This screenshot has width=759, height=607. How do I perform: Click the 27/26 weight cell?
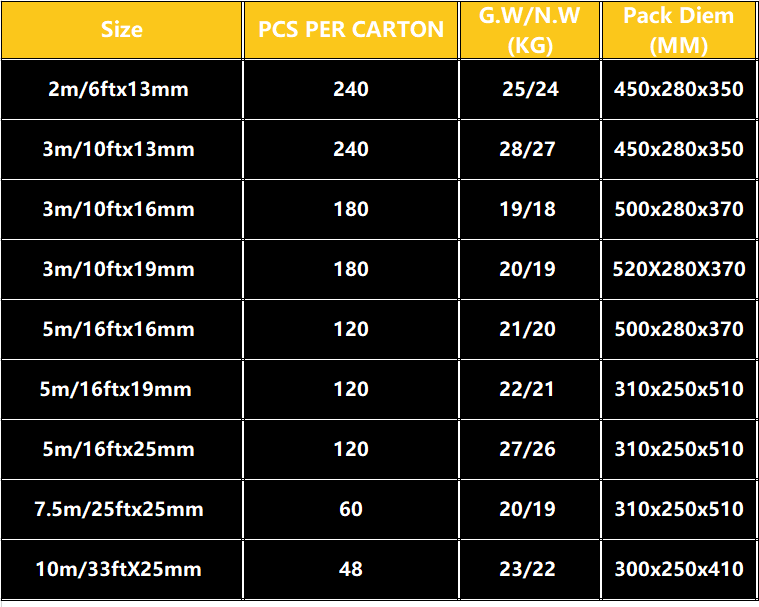[x=530, y=449]
